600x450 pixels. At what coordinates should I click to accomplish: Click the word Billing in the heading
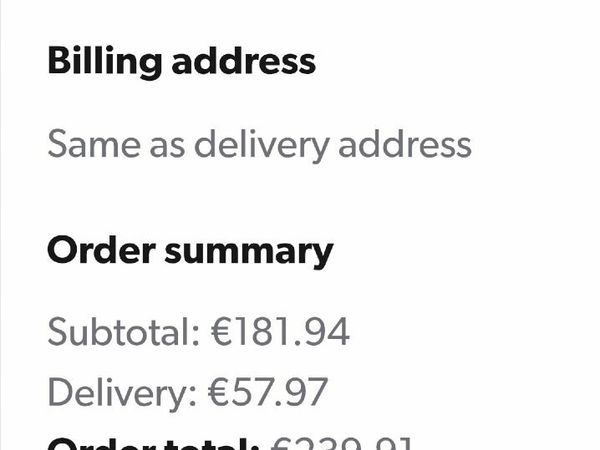tap(104, 62)
